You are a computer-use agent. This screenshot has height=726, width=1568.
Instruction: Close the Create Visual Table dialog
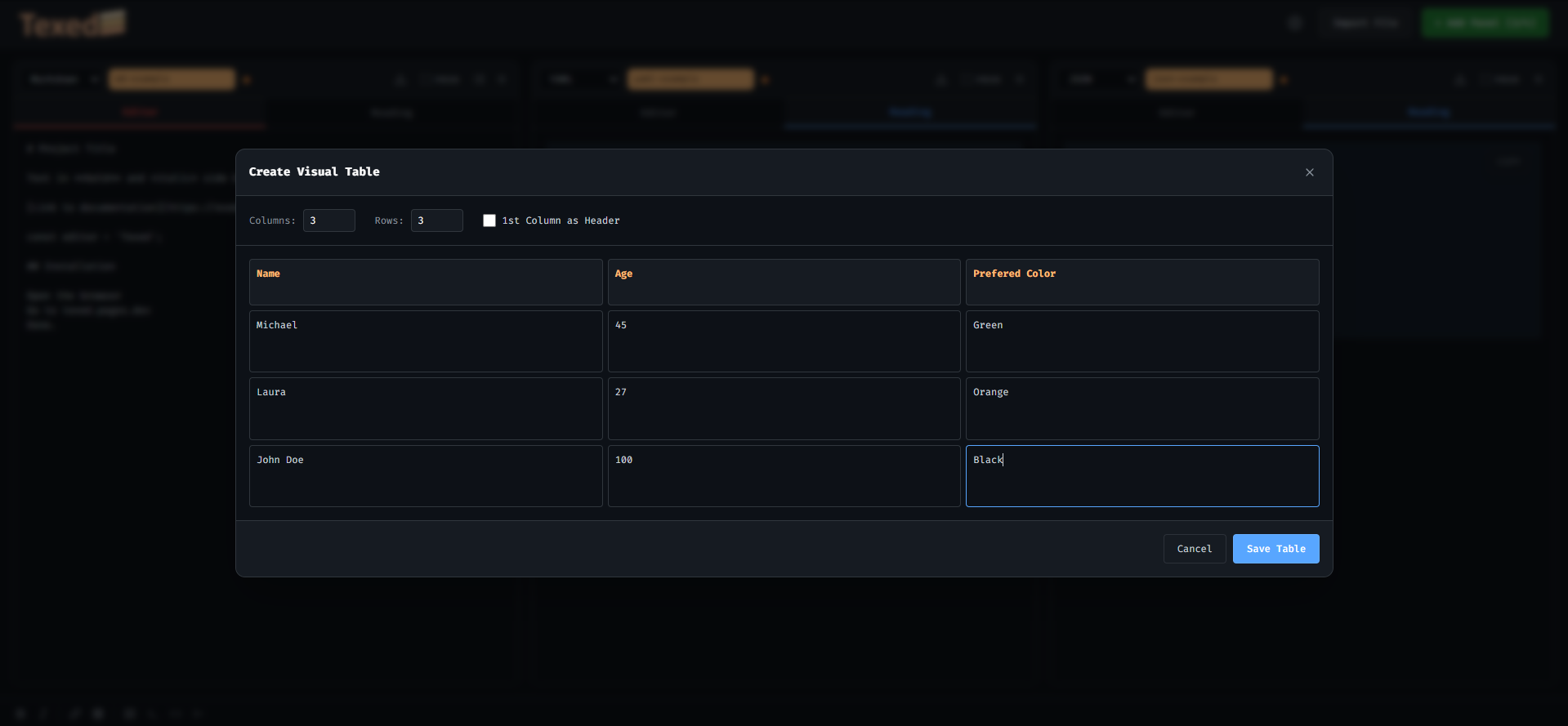coord(1309,172)
